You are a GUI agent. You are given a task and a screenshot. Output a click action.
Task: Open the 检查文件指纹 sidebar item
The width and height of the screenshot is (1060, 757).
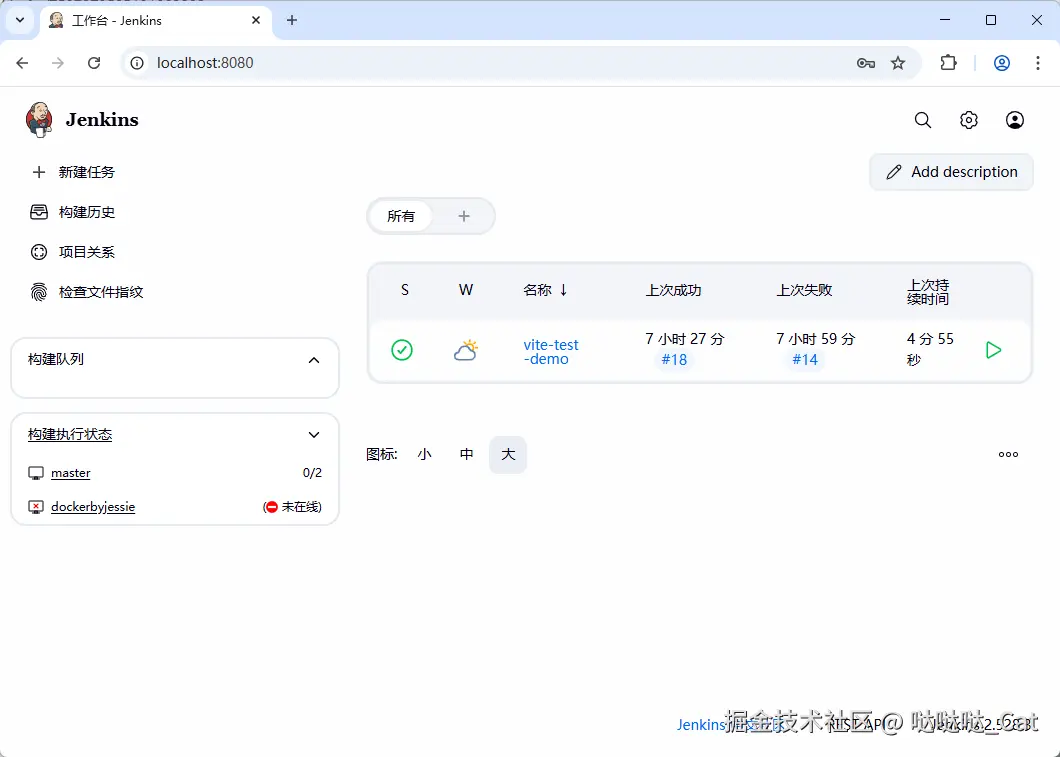pos(88,292)
